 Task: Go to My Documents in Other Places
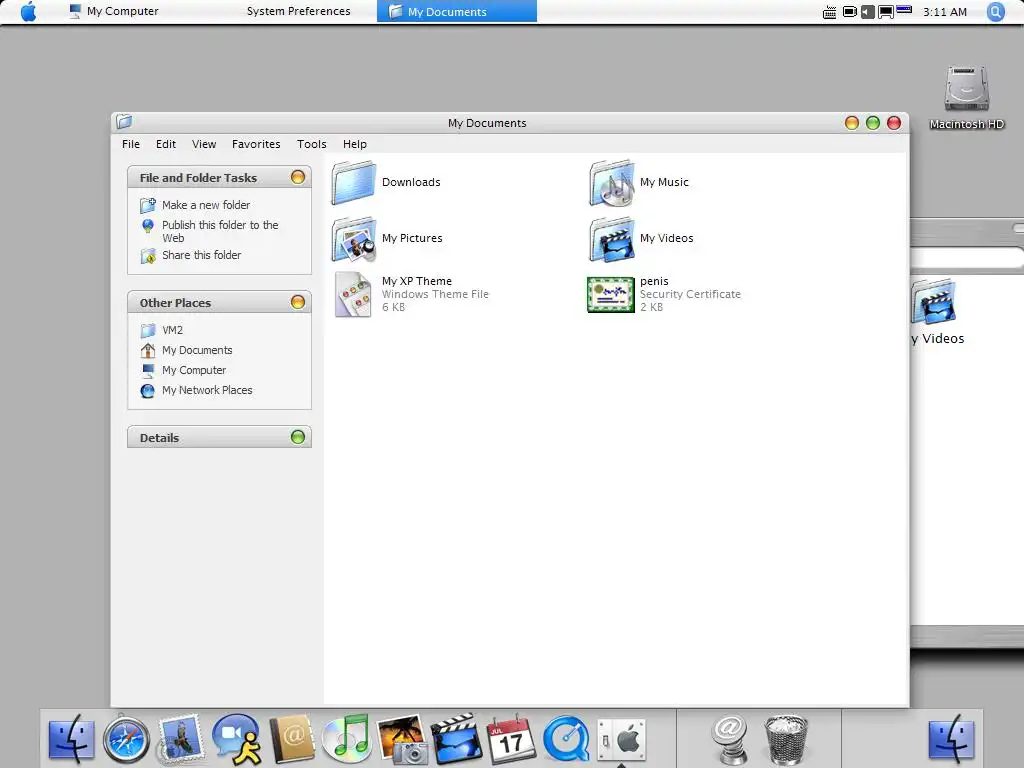click(x=197, y=350)
